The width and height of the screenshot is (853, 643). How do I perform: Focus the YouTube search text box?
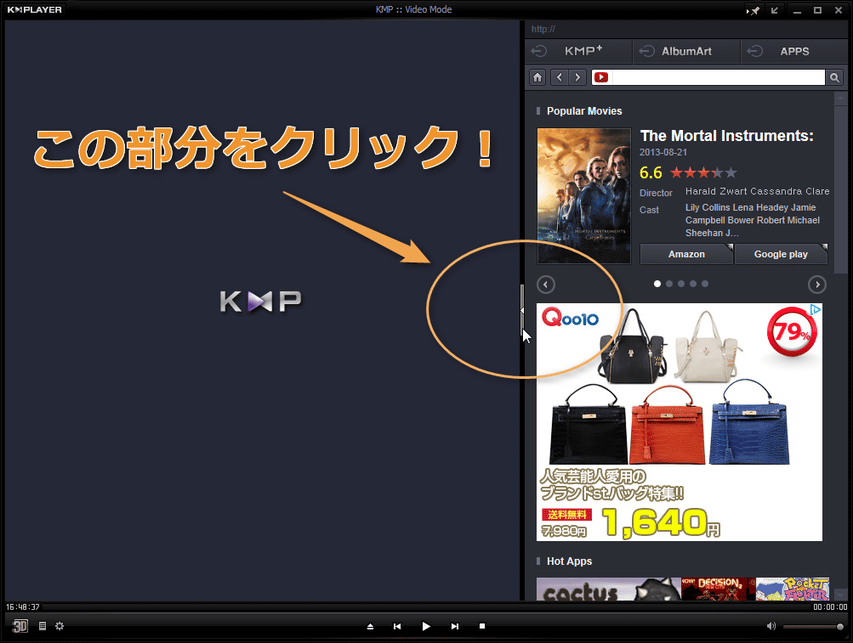[718, 77]
